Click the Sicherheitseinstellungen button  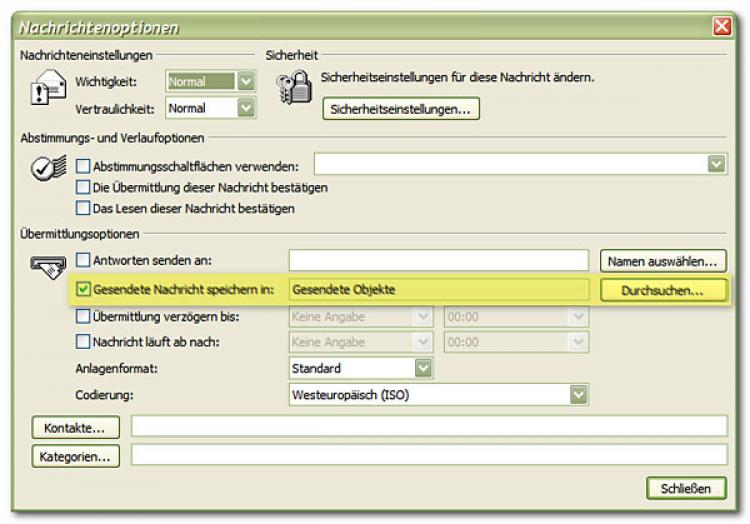(x=400, y=109)
